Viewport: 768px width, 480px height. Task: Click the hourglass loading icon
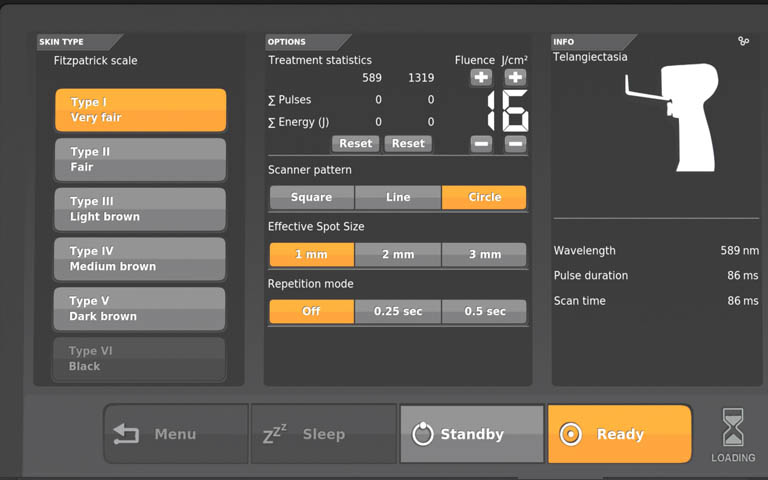(x=733, y=427)
